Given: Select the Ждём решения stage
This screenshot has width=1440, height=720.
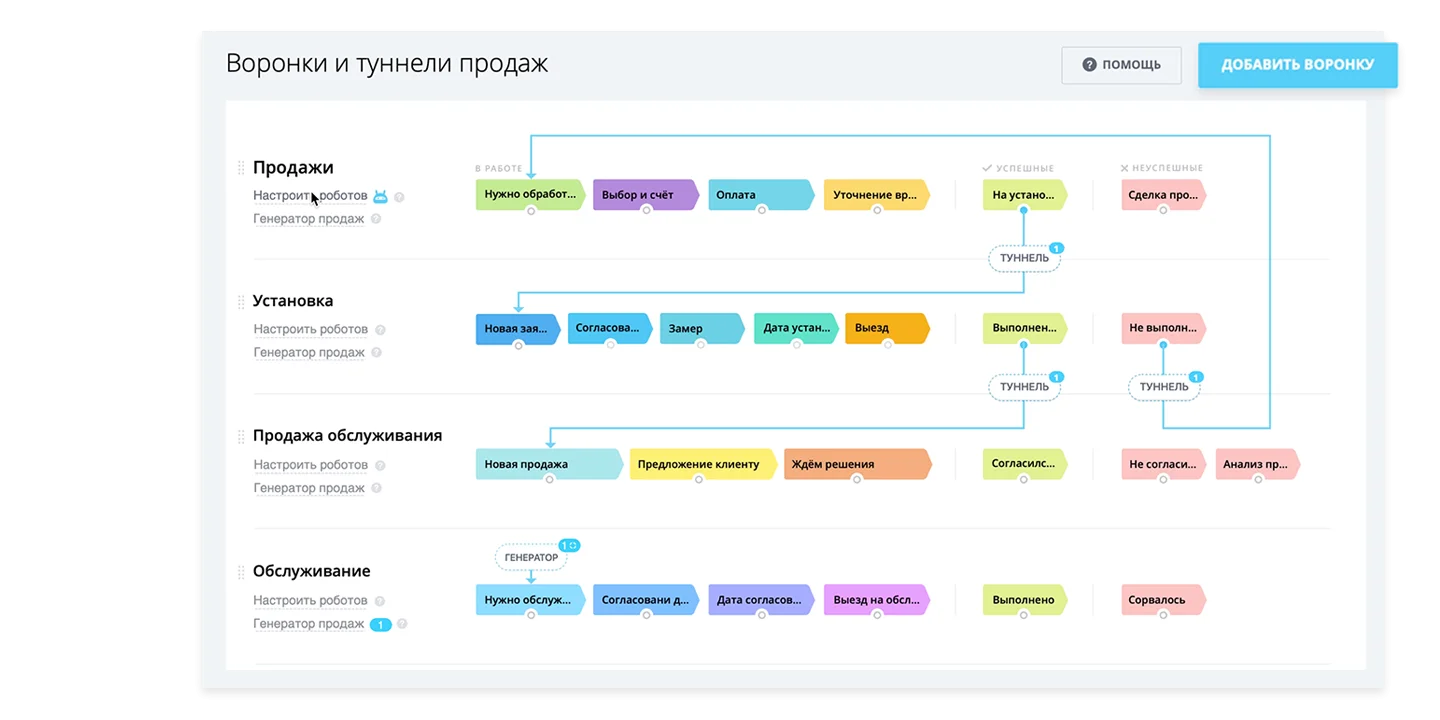Looking at the screenshot, I should (x=858, y=465).
